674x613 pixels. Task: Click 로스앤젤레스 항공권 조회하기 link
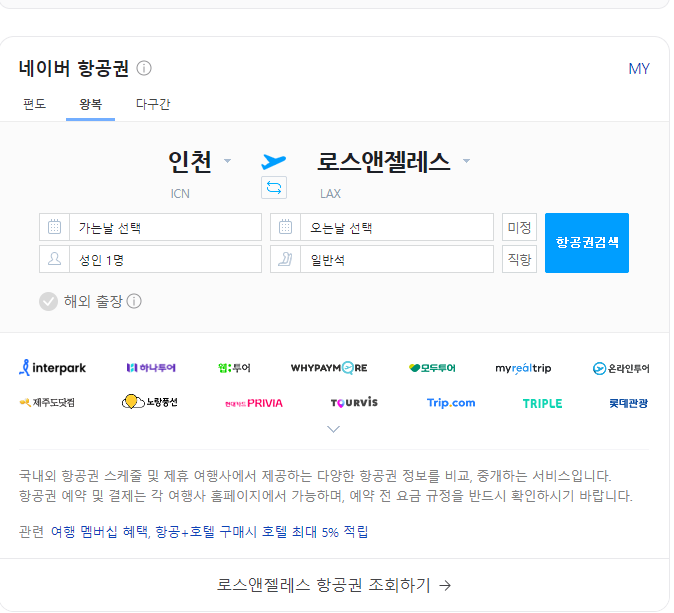point(334,585)
